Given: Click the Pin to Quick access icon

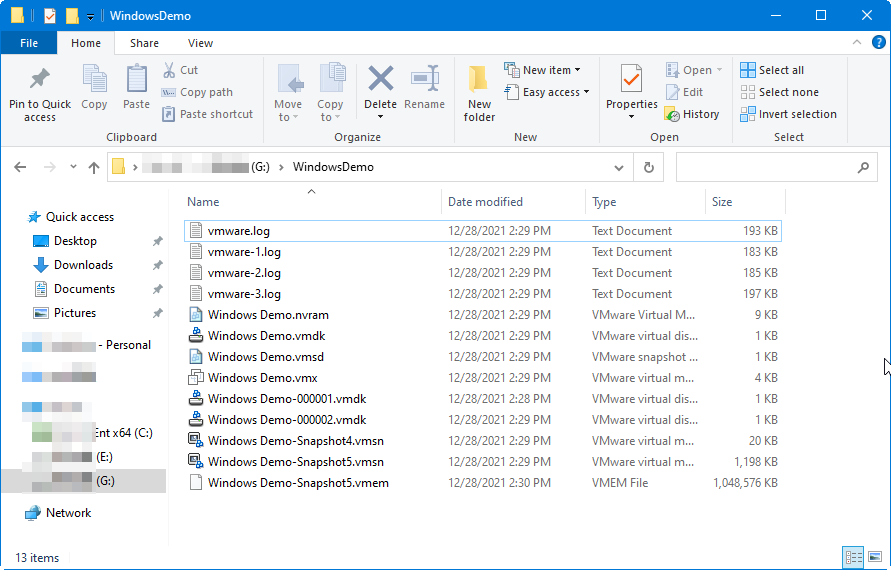Looking at the screenshot, I should pyautogui.click(x=39, y=80).
